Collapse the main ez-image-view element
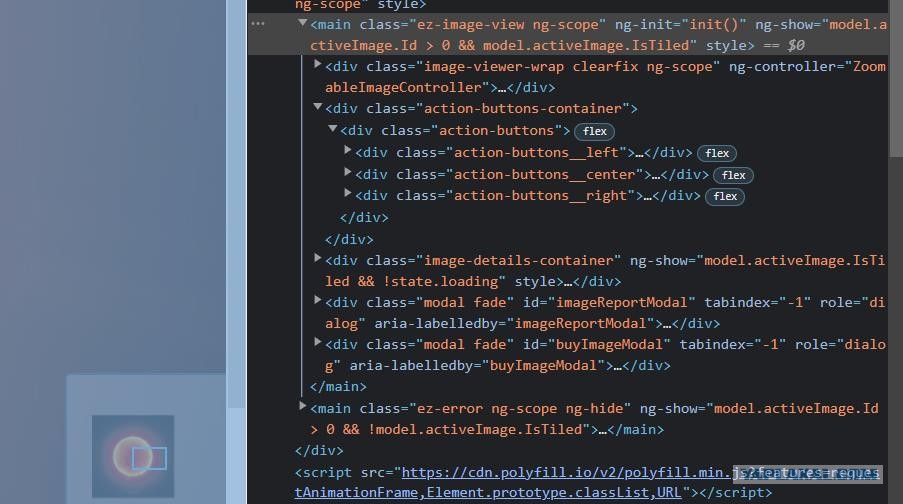The width and height of the screenshot is (903, 504). point(302,24)
